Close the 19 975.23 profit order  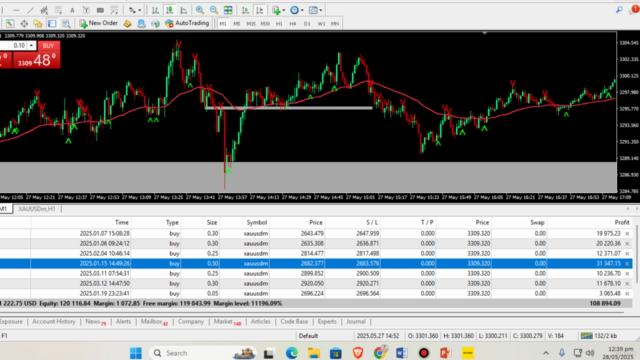(x=627, y=234)
